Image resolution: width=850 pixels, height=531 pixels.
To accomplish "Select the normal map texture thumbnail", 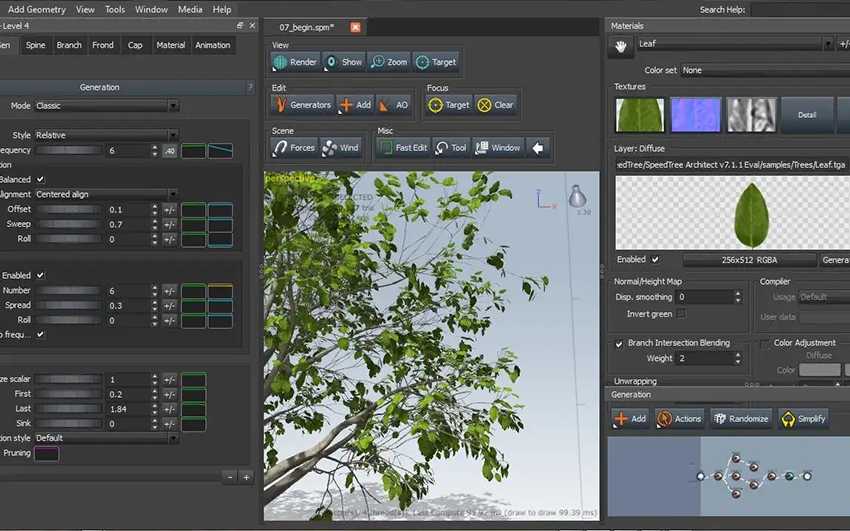I will pyautogui.click(x=696, y=115).
